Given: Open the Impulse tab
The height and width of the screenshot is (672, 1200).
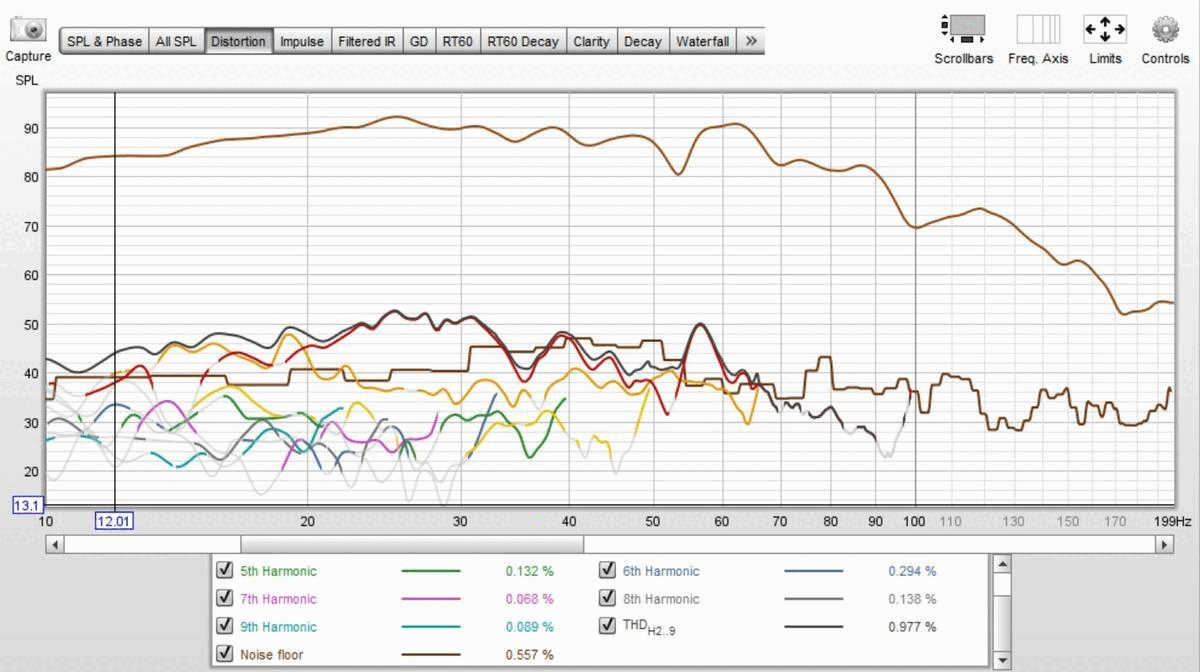Looking at the screenshot, I should point(301,41).
